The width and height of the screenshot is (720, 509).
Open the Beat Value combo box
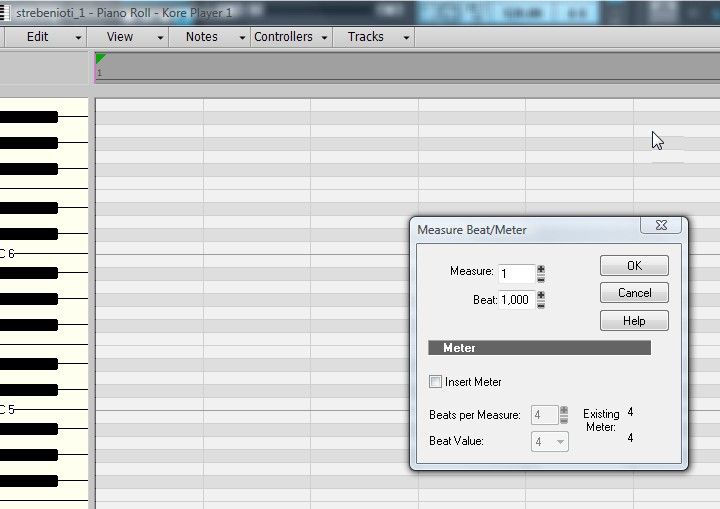[x=550, y=441]
